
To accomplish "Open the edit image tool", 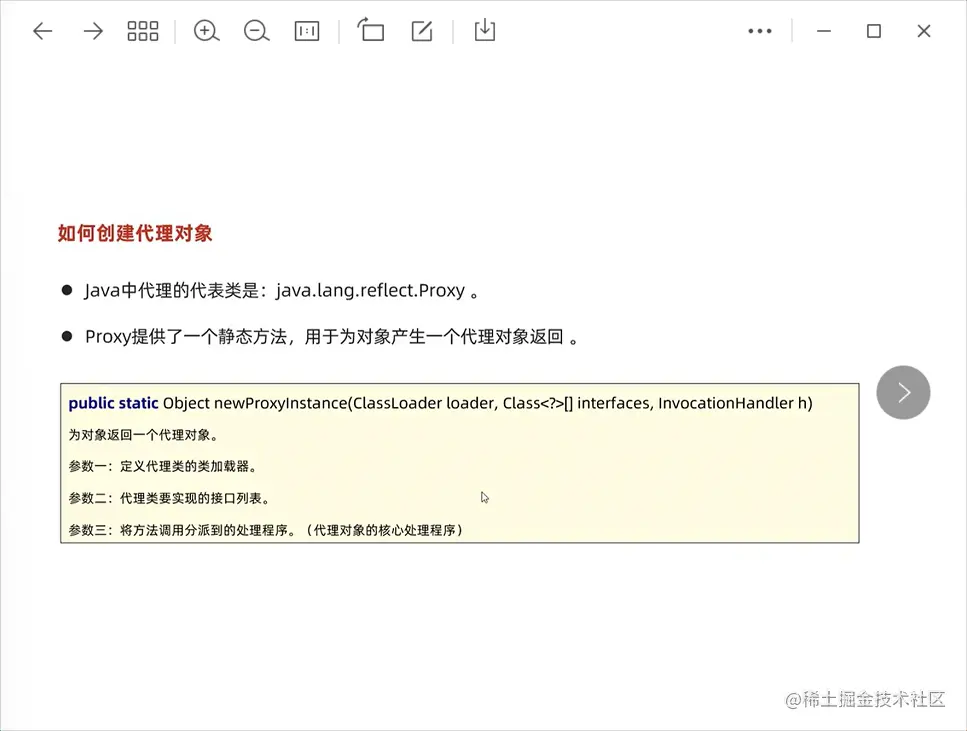I will [422, 31].
